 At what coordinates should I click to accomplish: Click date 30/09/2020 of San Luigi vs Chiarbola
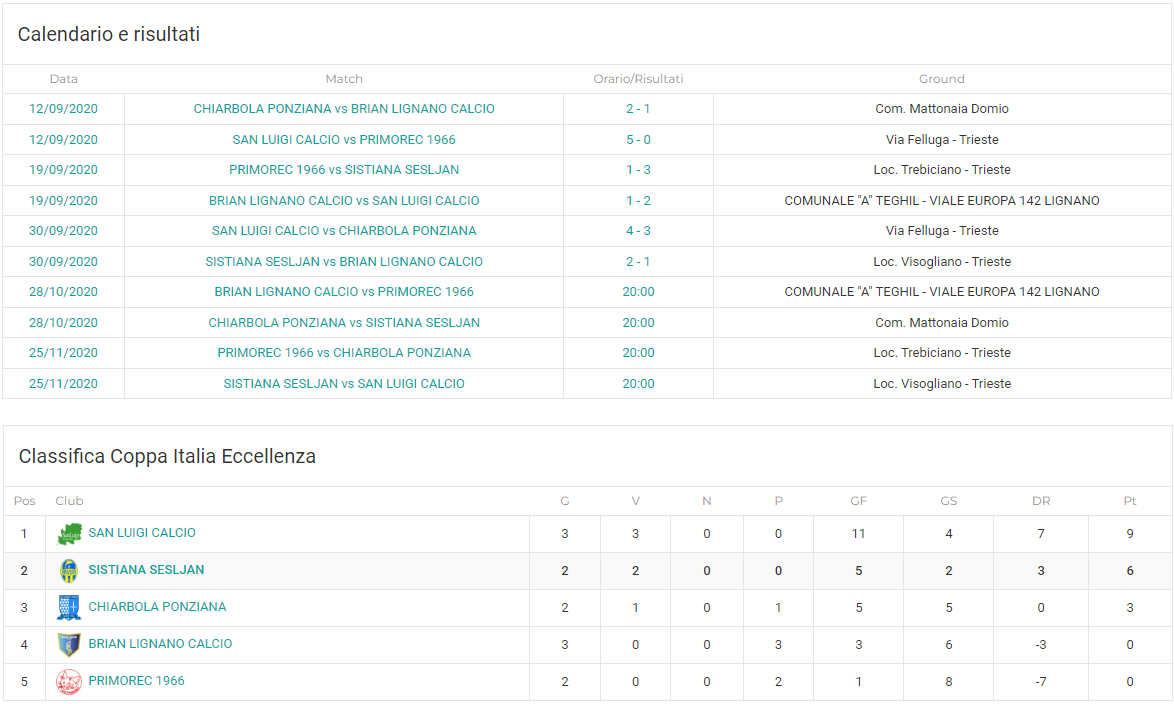coord(64,231)
